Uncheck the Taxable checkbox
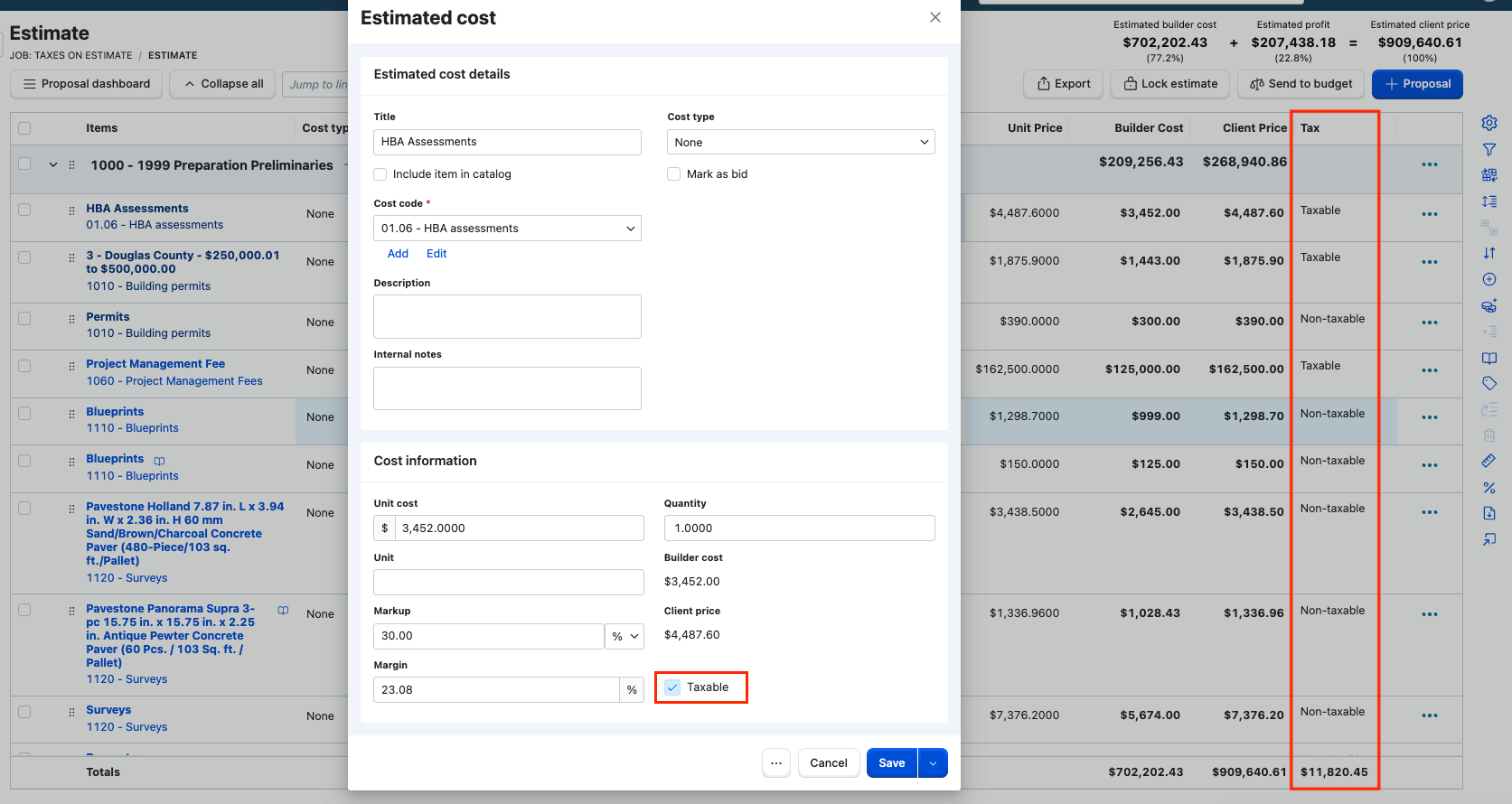This screenshot has height=804, width=1512. tap(672, 687)
